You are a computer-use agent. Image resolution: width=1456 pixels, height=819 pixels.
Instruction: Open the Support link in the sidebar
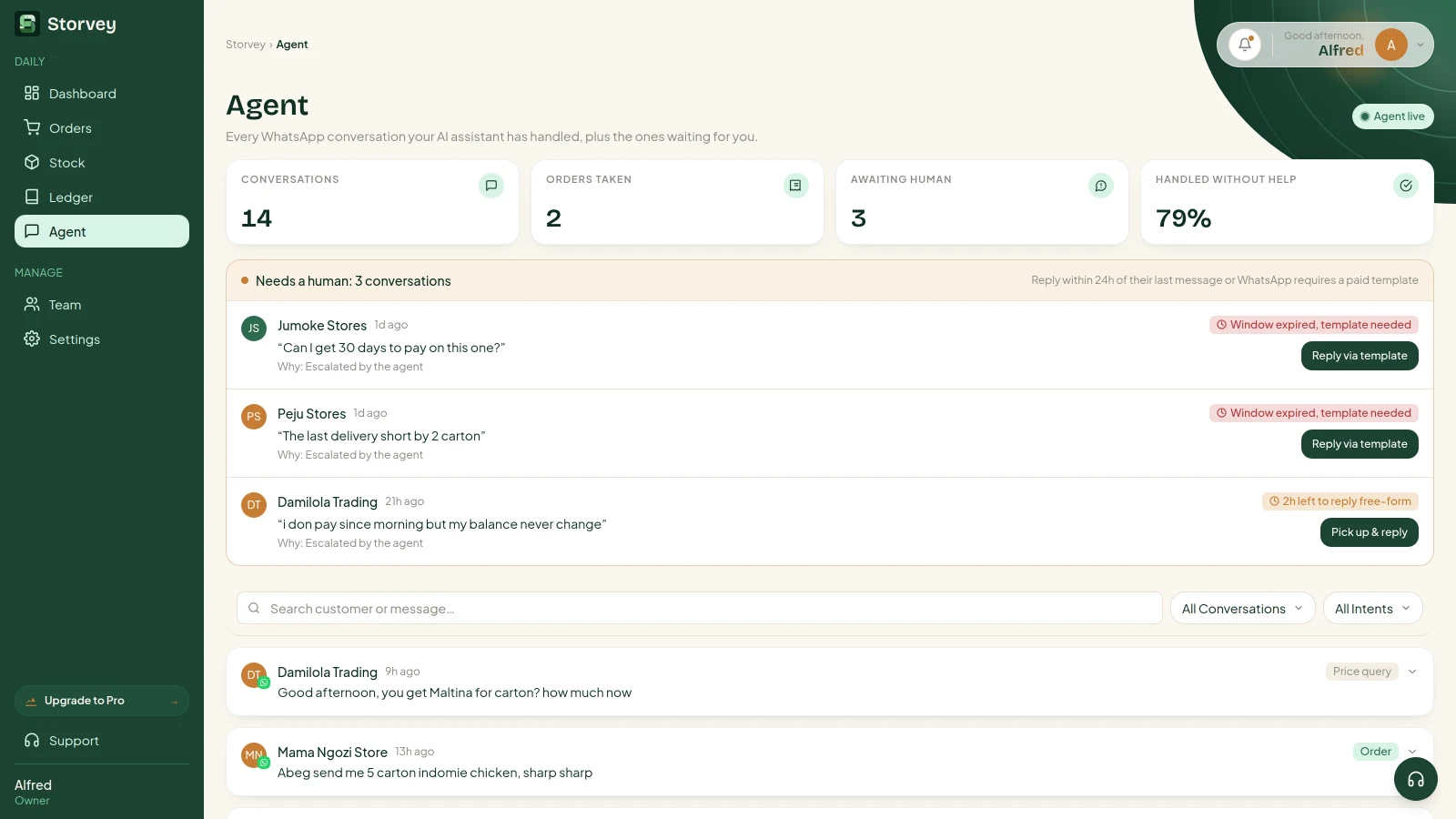point(102,741)
